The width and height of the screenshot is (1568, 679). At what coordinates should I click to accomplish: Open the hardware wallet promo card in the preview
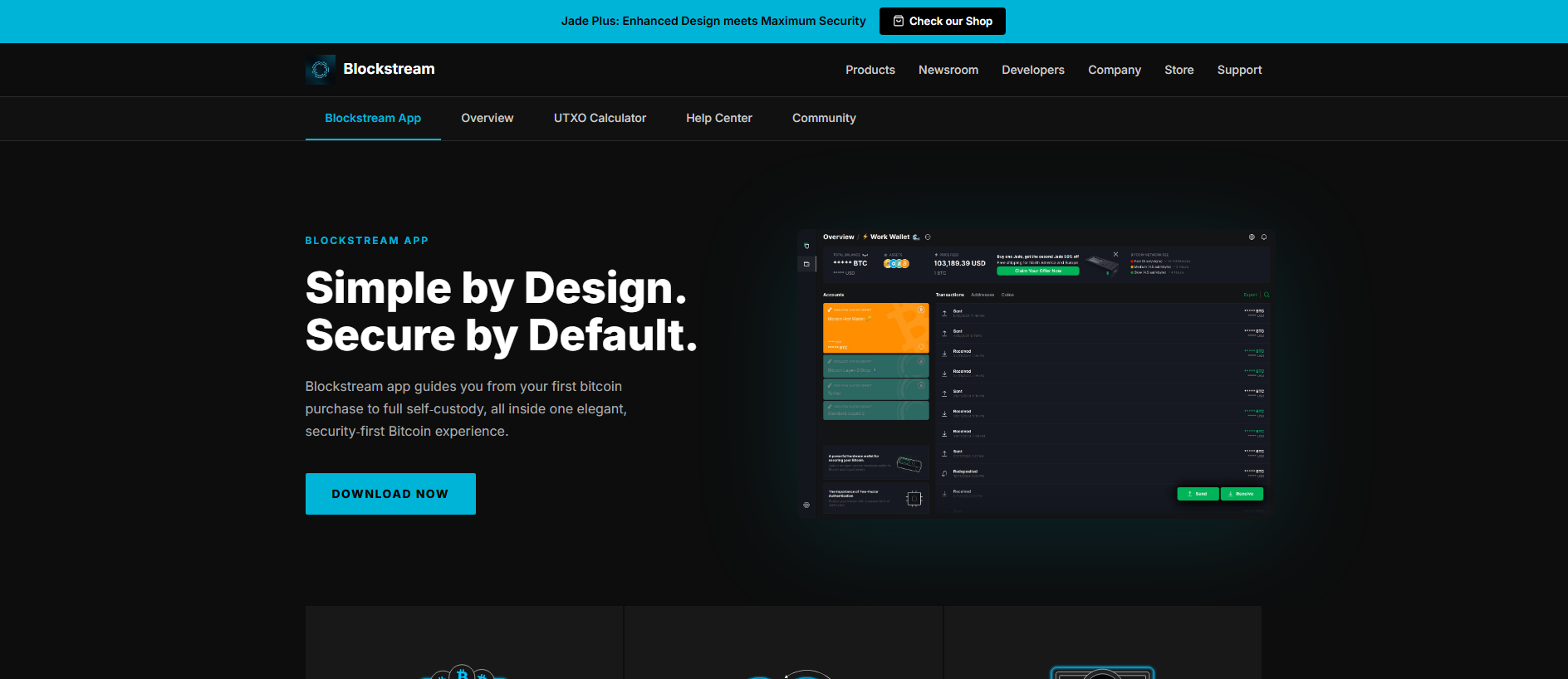876,462
